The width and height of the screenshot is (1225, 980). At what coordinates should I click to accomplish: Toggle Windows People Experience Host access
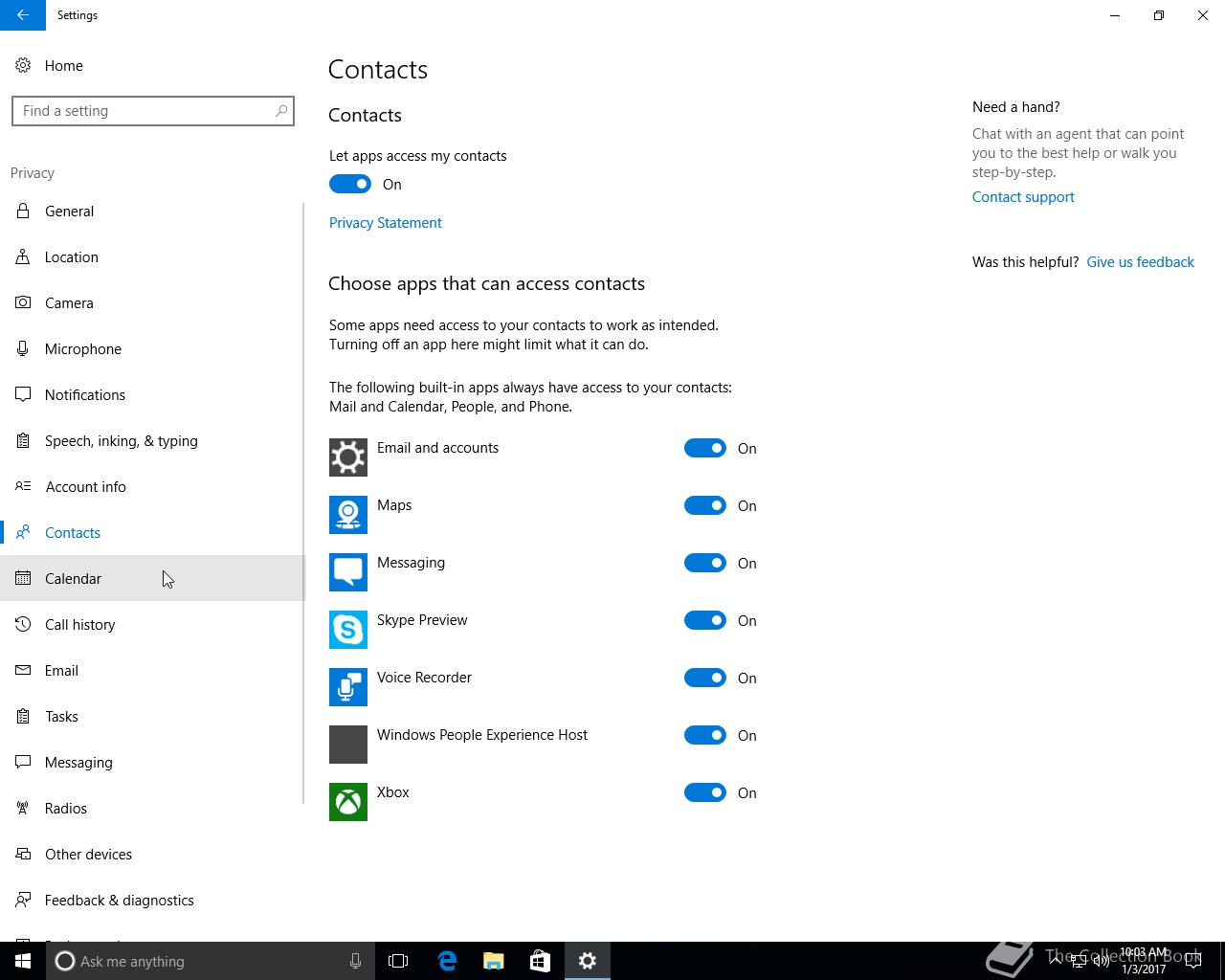705,735
